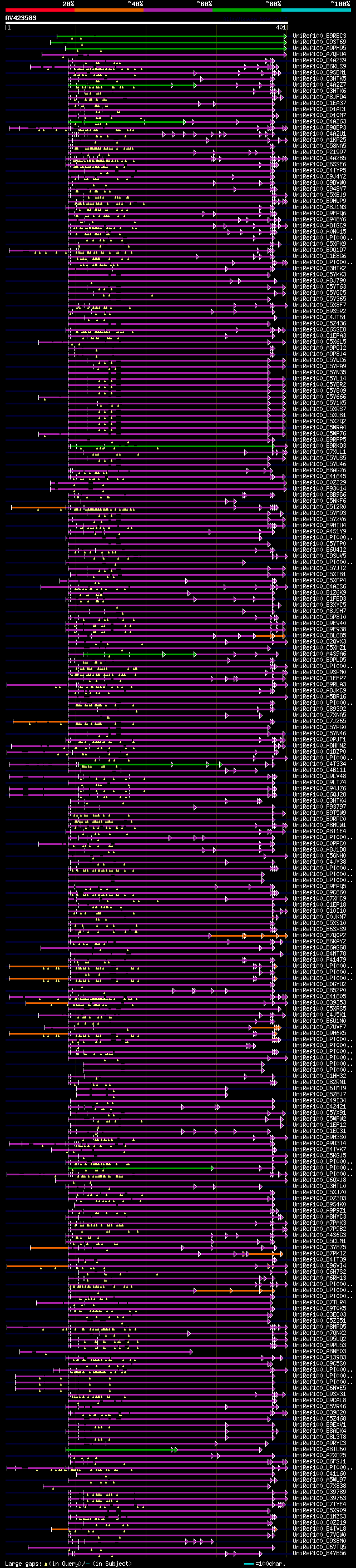The width and height of the screenshot is (356, 1568).
Task: Select hit label UniRef100_A4S1Y9
Action: (x=319, y=531)
